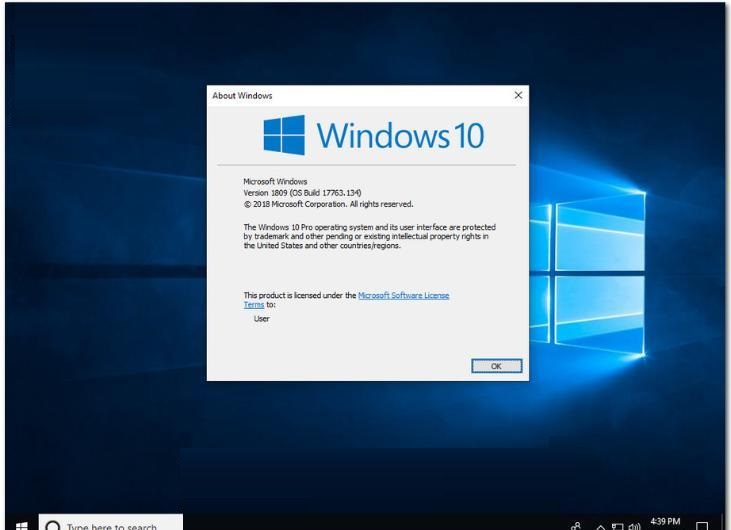Viewport: 731px width, 530px height.
Task: Click the 'The Windows 10 Pro operating system' paragraph
Action: 369,236
